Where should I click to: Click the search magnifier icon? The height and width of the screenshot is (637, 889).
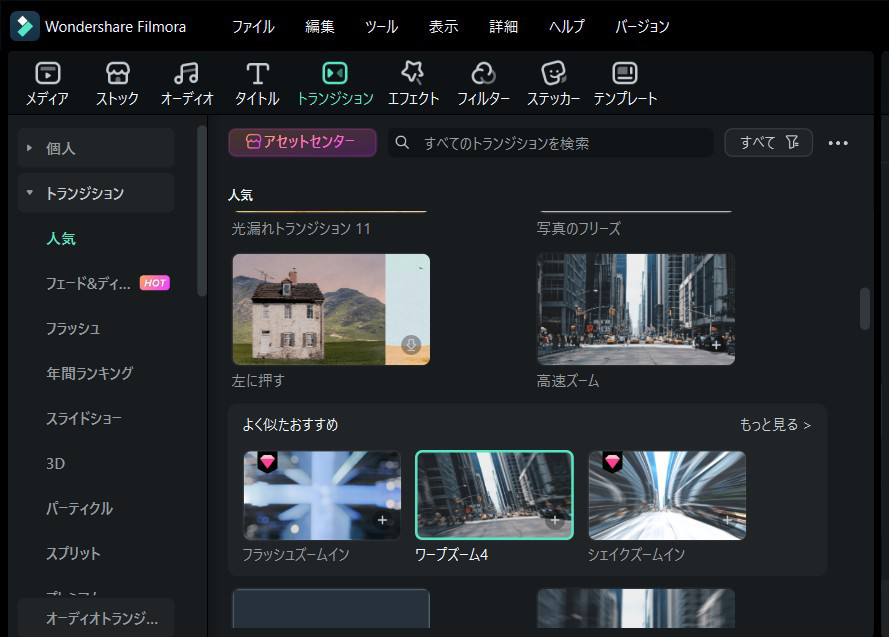(401, 143)
